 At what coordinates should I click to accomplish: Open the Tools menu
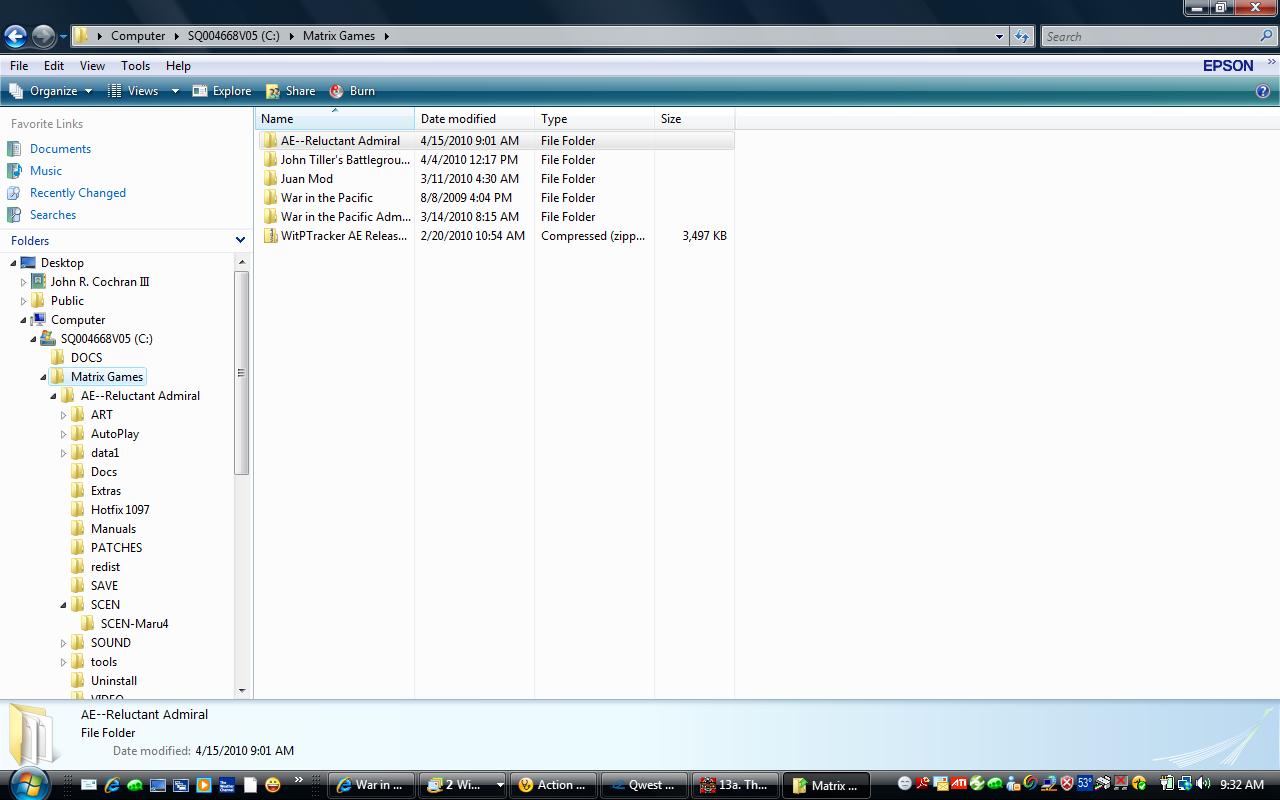click(135, 66)
